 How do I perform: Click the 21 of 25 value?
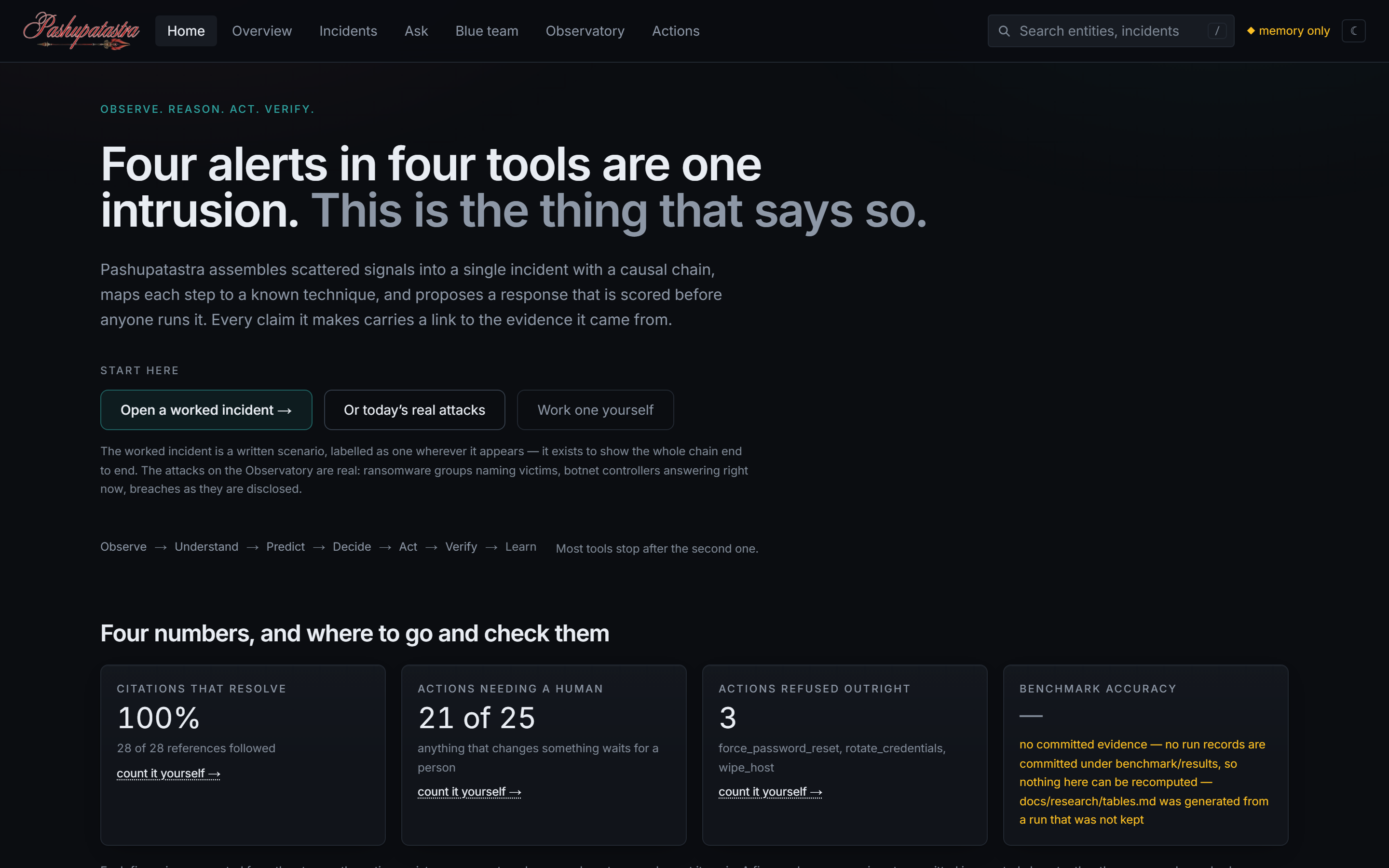[477, 718]
